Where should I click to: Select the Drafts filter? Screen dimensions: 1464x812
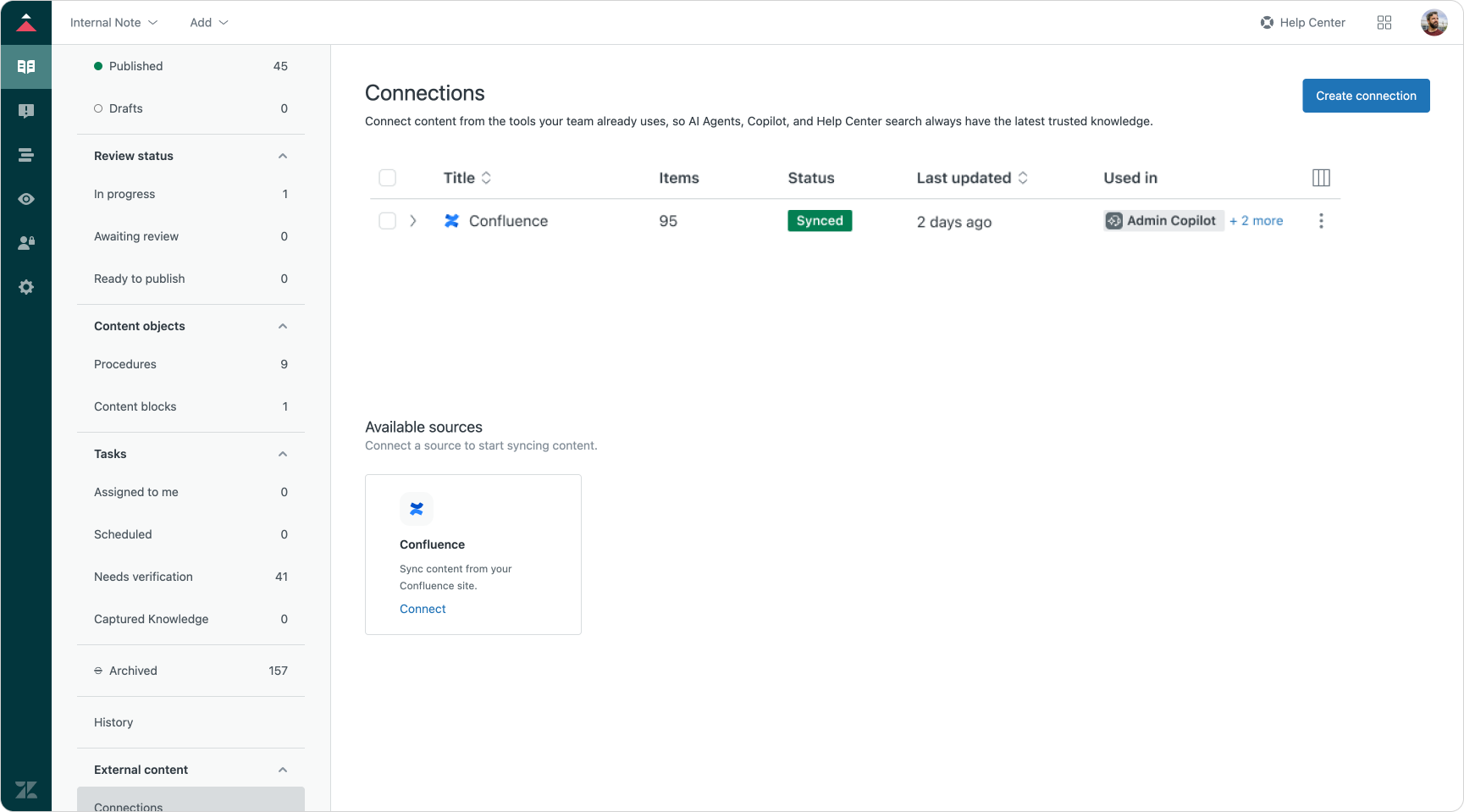[x=191, y=108]
